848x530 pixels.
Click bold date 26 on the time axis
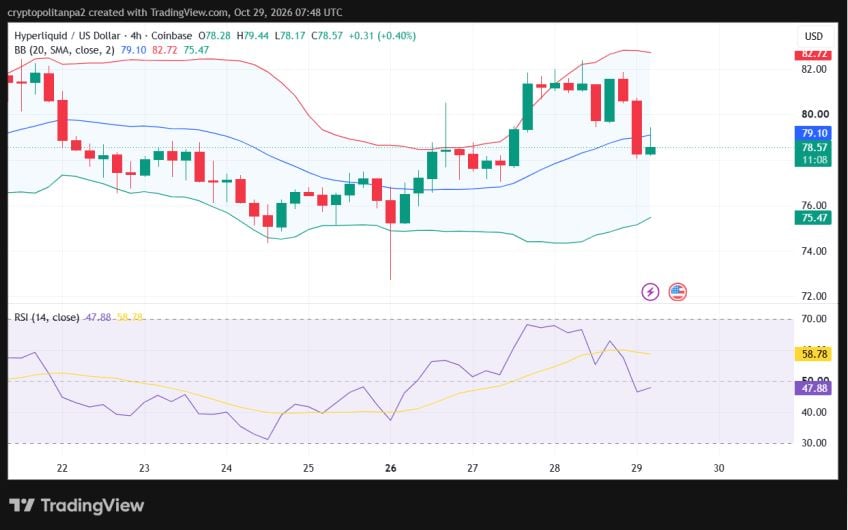[390, 468]
